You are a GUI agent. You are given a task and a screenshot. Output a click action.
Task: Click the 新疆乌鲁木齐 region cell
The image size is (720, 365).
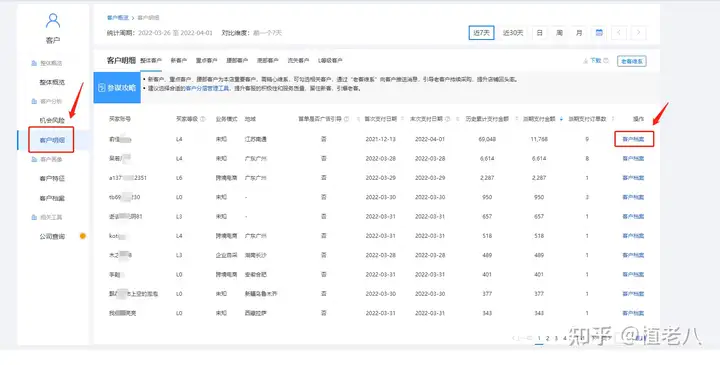261,293
